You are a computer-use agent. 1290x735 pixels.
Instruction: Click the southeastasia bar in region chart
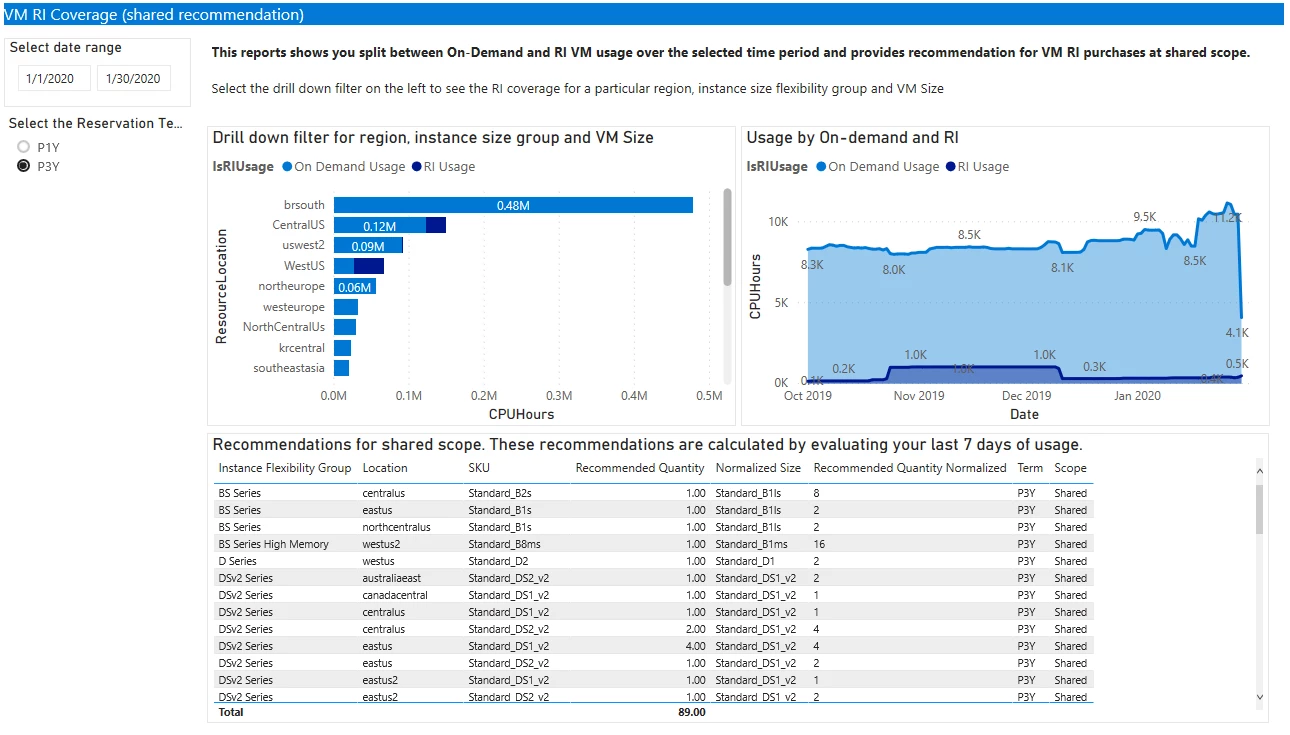click(x=341, y=368)
